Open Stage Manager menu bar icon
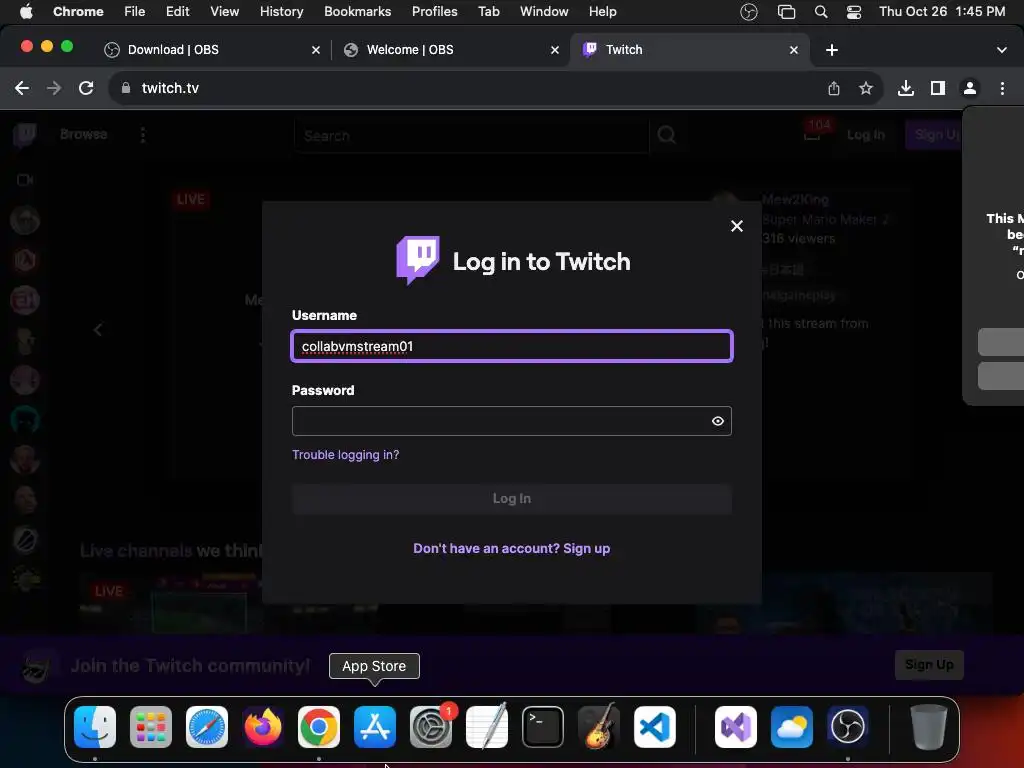The image size is (1024, 768). 787,12
